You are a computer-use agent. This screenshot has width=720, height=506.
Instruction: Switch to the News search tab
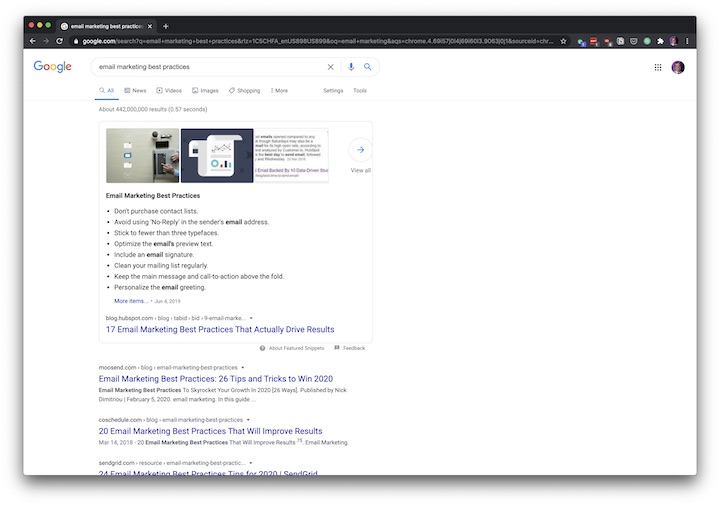[x=135, y=91]
